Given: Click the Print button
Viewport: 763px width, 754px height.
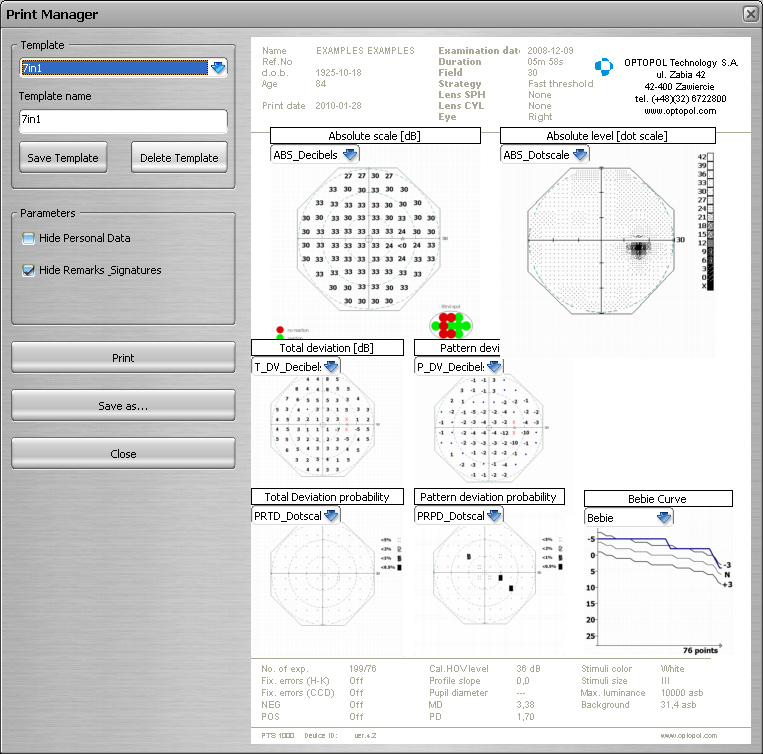Looking at the screenshot, I should pyautogui.click(x=123, y=358).
